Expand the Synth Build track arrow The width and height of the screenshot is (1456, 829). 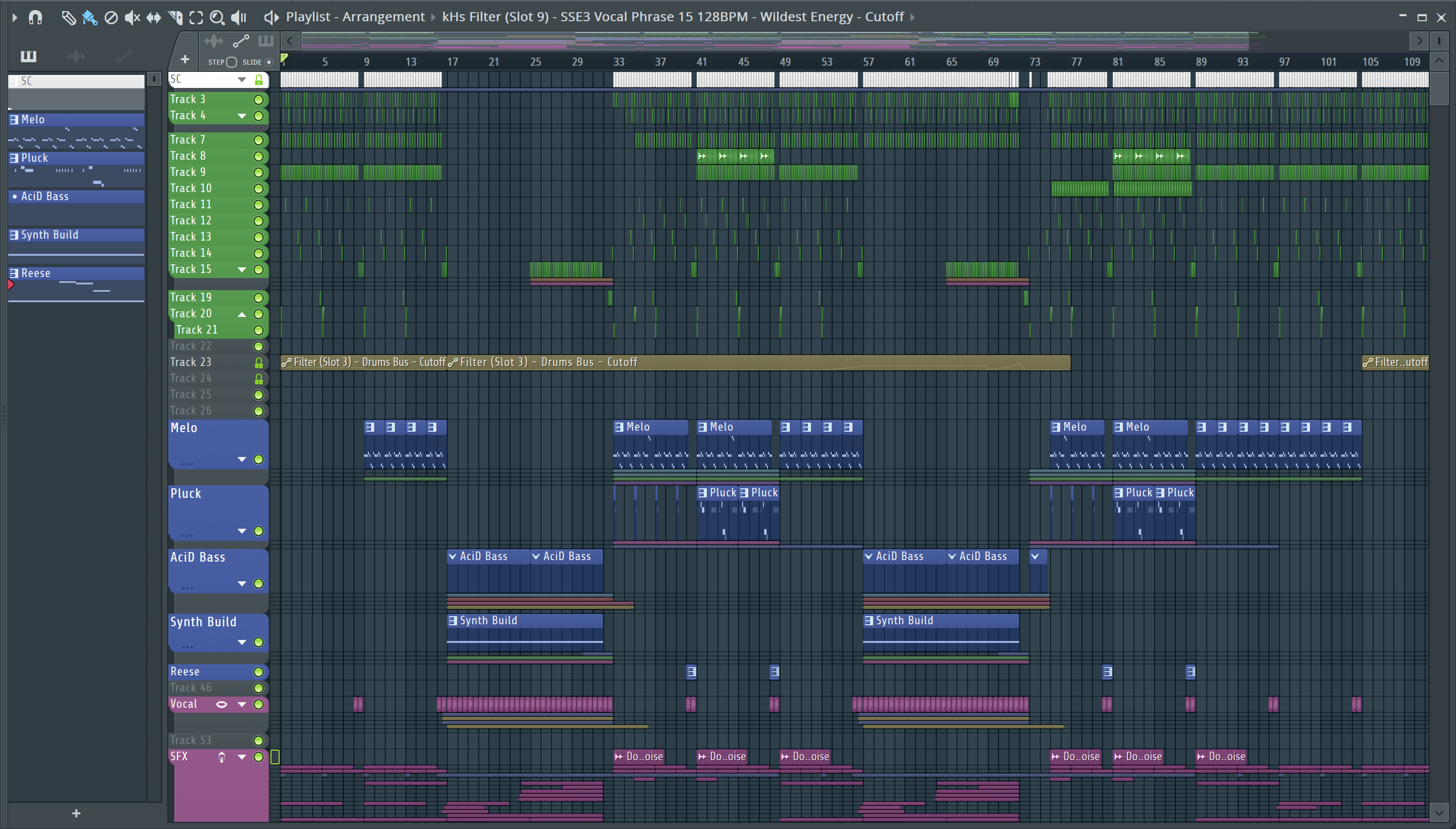pos(242,642)
